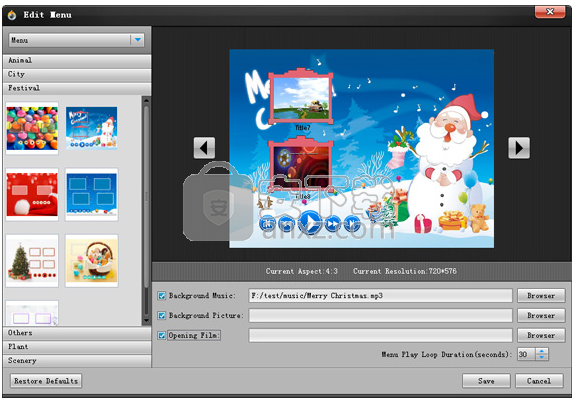The height and width of the screenshot is (406, 583).
Task: Cancel the Edit Menu dialog
Action: click(539, 381)
